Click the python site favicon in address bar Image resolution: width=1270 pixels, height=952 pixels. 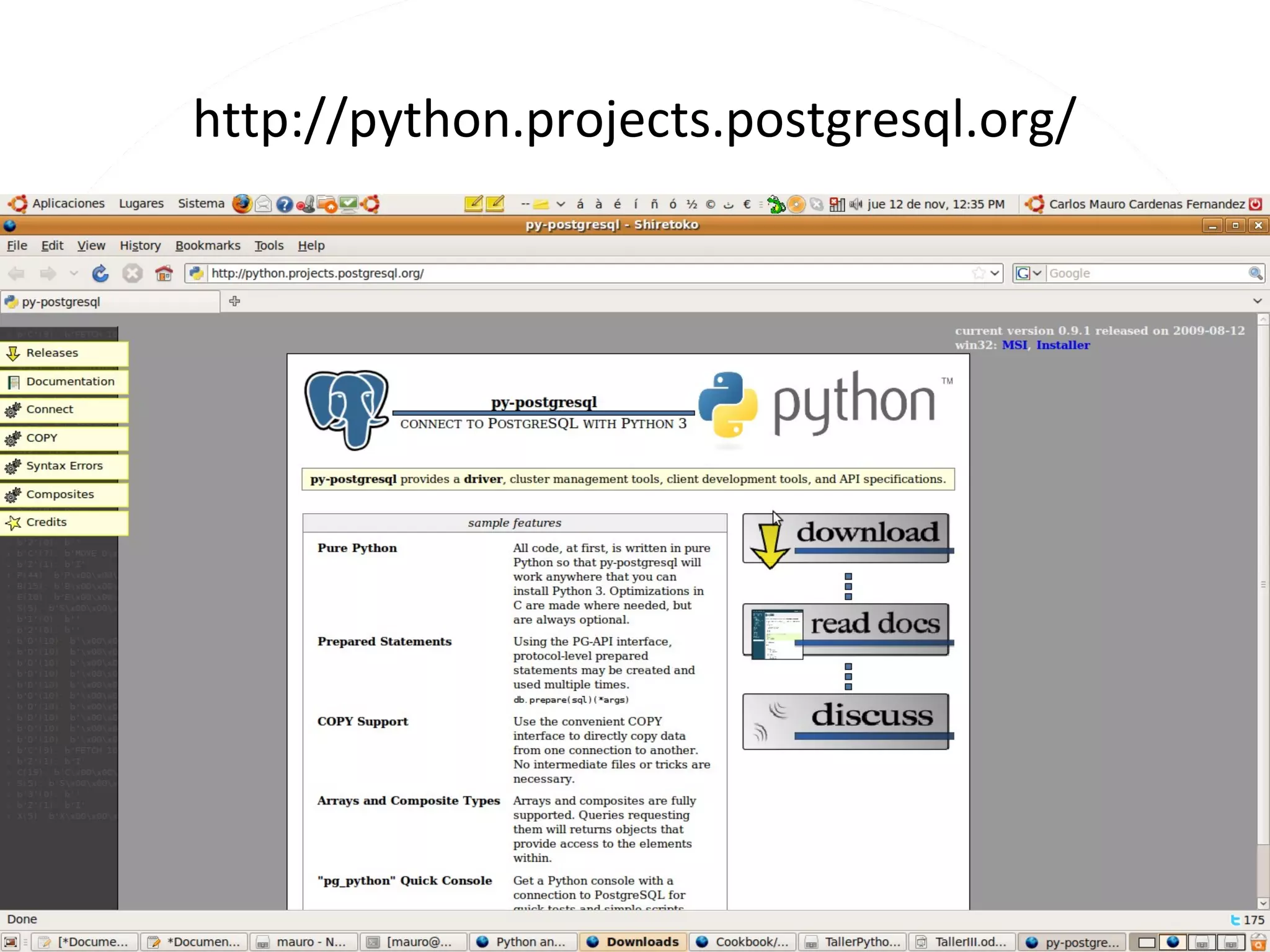click(x=196, y=273)
